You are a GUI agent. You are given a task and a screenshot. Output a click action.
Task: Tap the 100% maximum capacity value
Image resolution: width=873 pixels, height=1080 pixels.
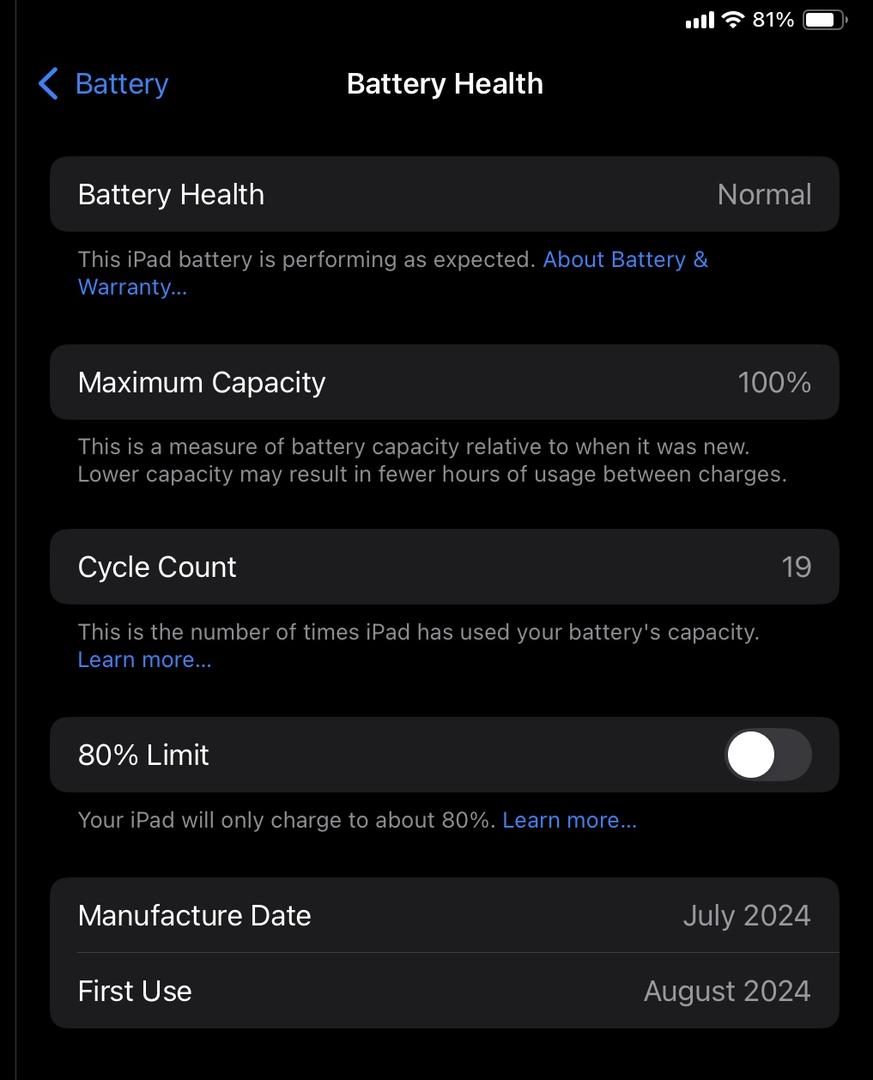(x=774, y=382)
